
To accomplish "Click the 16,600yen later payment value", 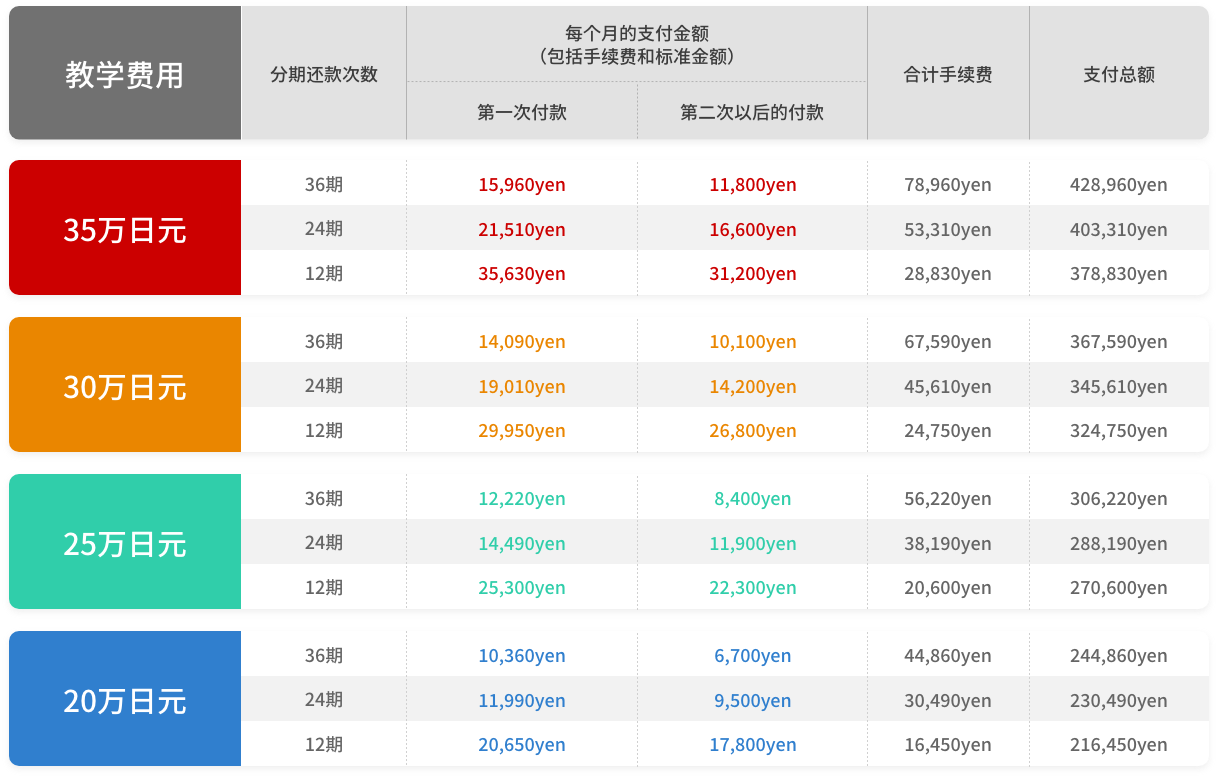I will click(x=753, y=230).
